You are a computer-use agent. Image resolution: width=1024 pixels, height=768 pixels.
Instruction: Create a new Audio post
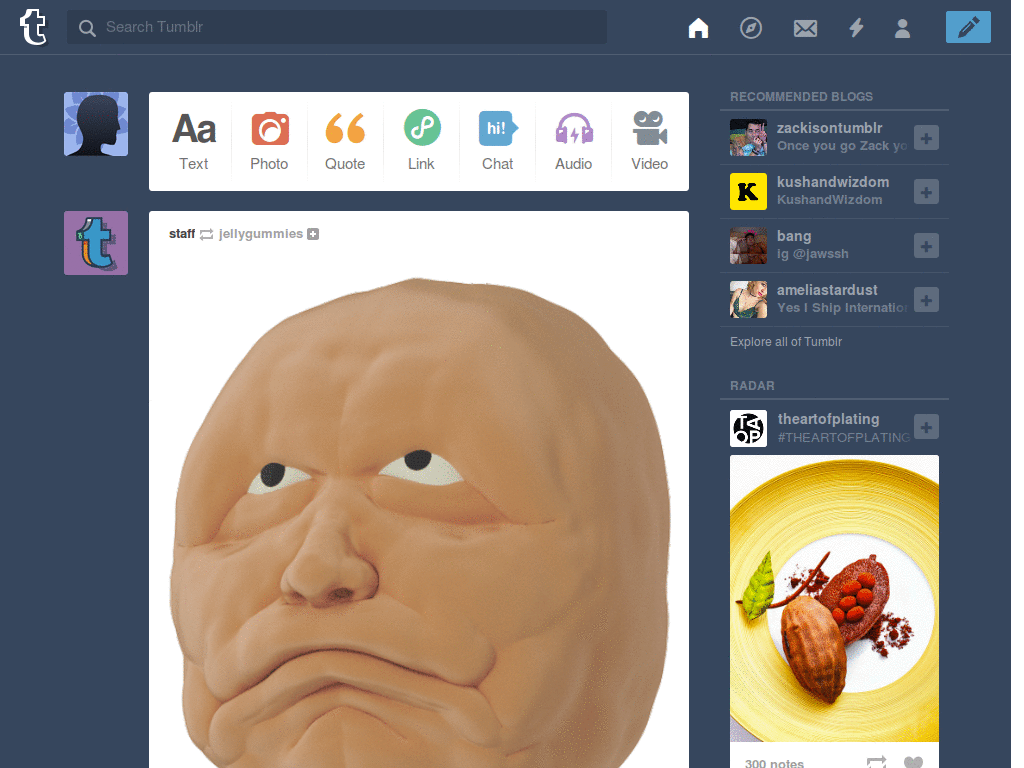[573, 141]
